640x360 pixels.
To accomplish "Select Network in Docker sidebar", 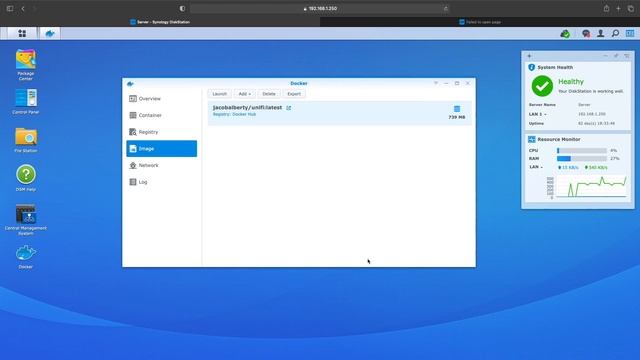I will click(162, 165).
